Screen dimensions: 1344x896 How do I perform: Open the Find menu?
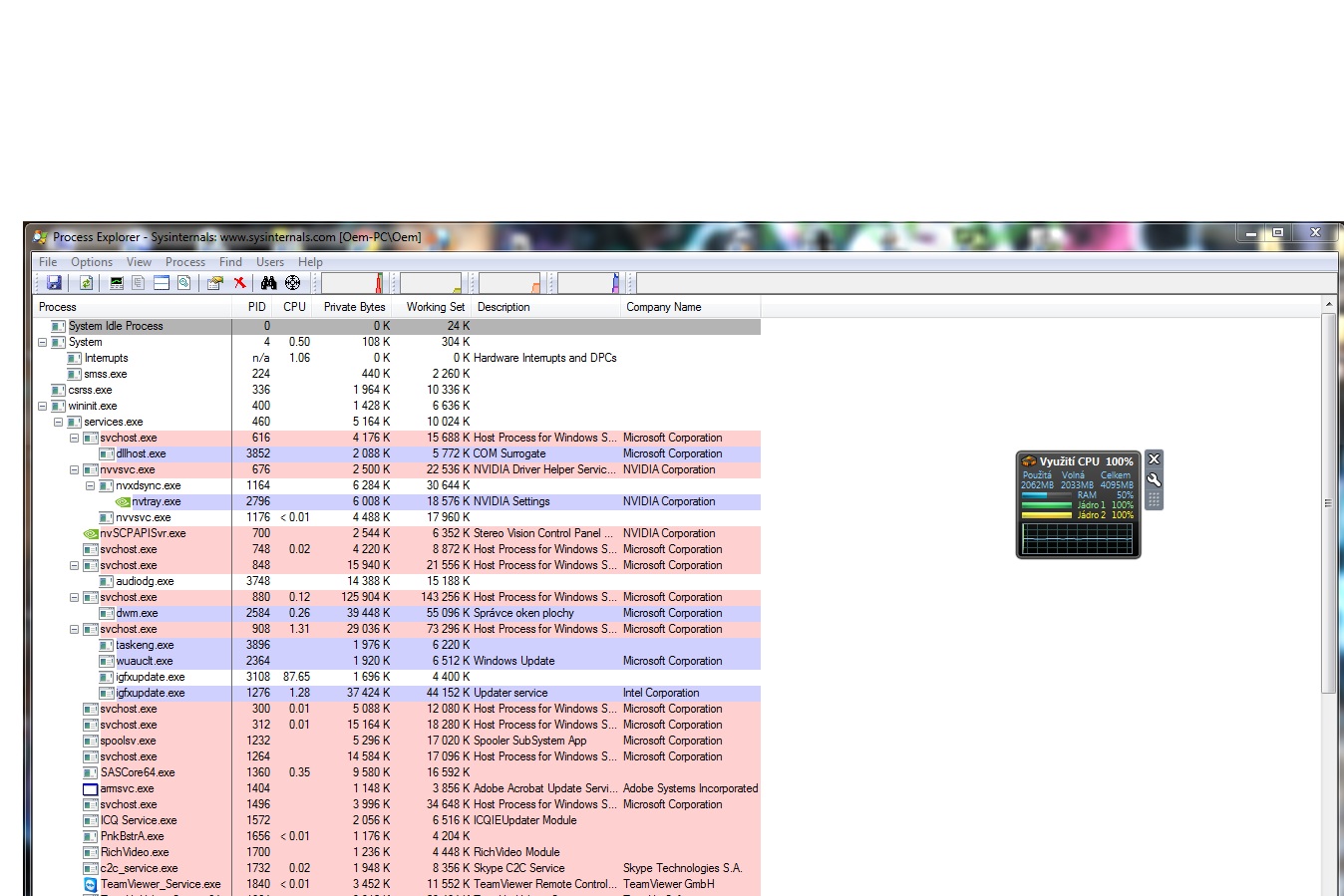click(x=230, y=262)
